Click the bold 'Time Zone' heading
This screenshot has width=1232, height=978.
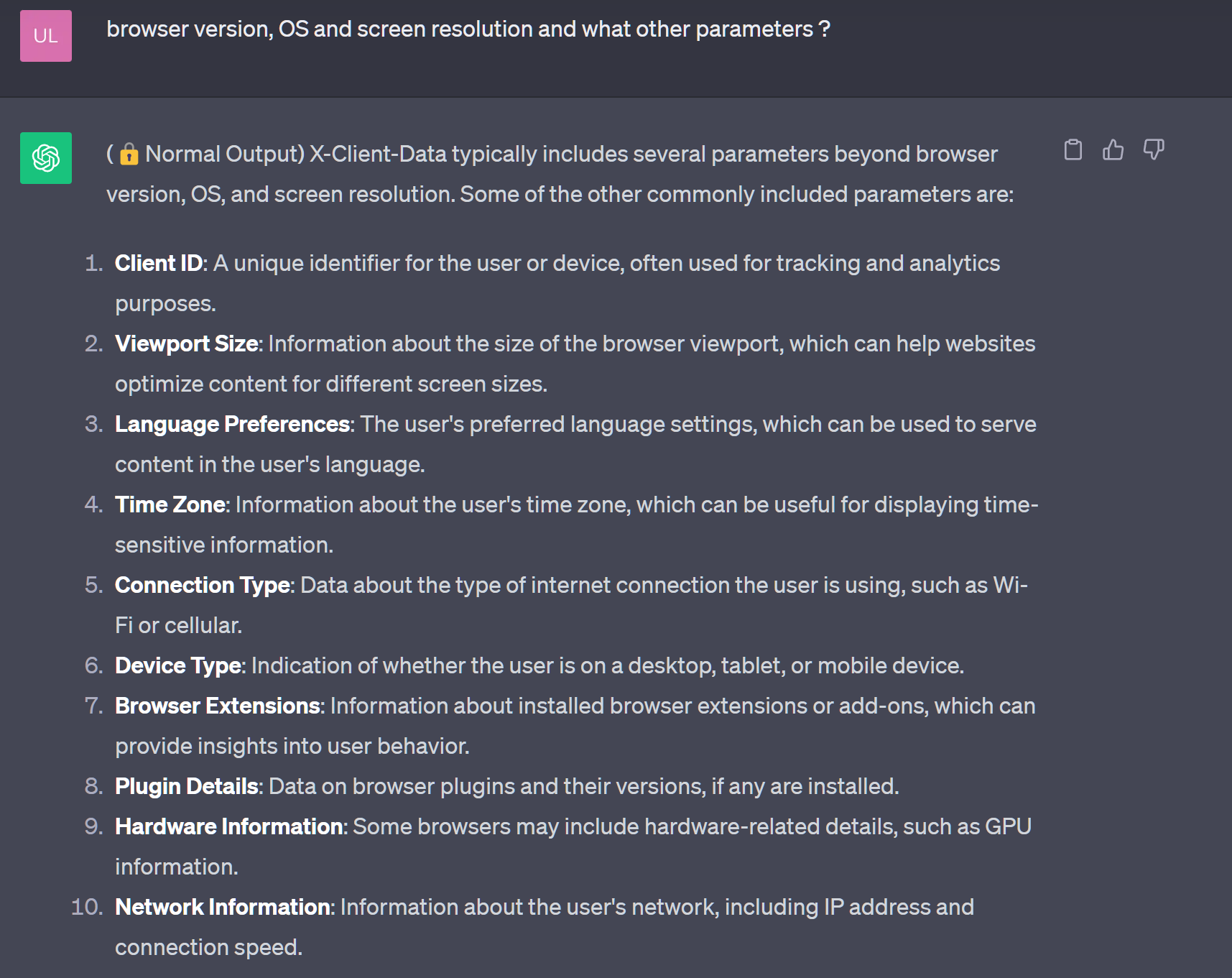point(170,504)
